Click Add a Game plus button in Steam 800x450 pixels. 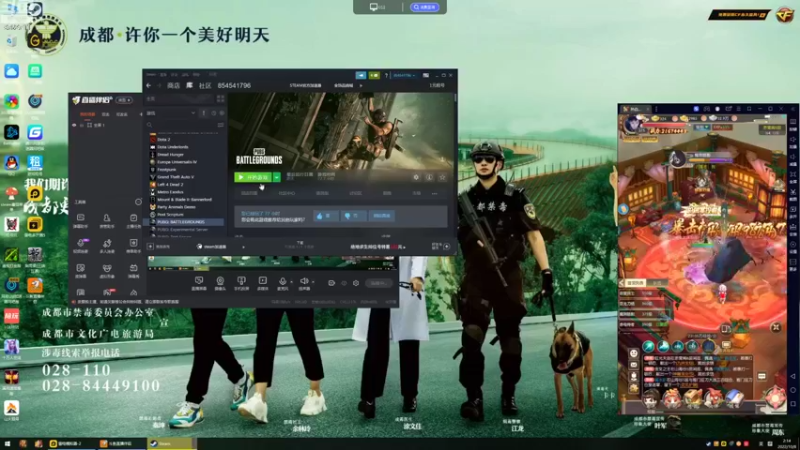151,246
